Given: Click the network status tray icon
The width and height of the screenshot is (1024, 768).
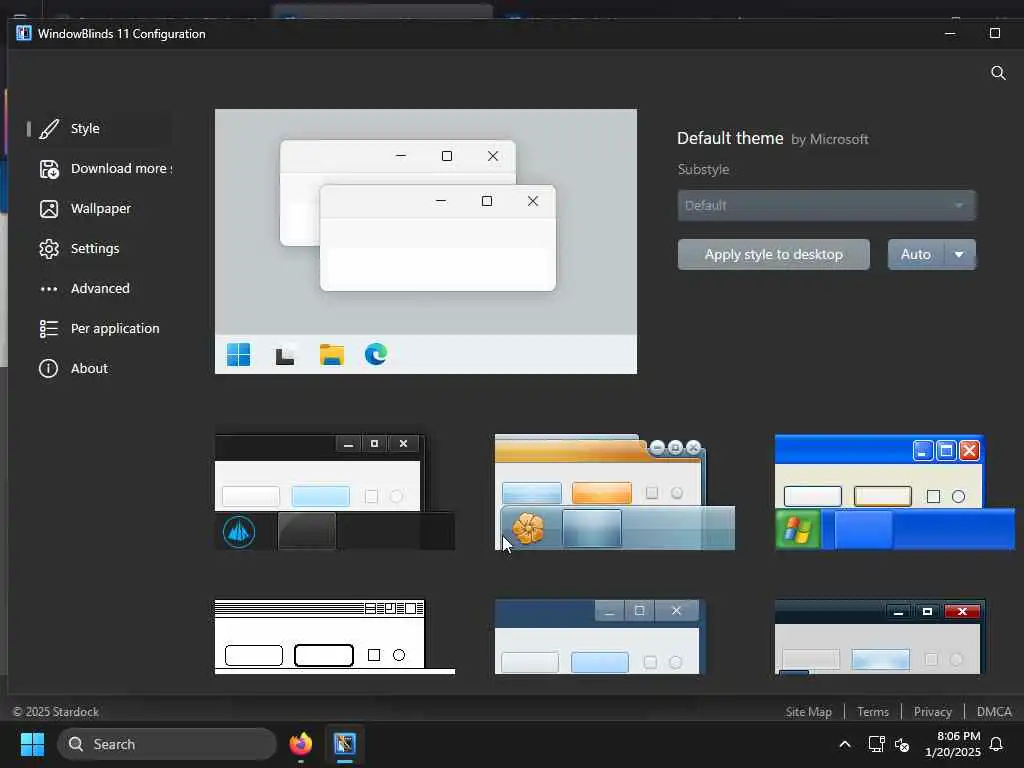Looking at the screenshot, I should tap(876, 744).
